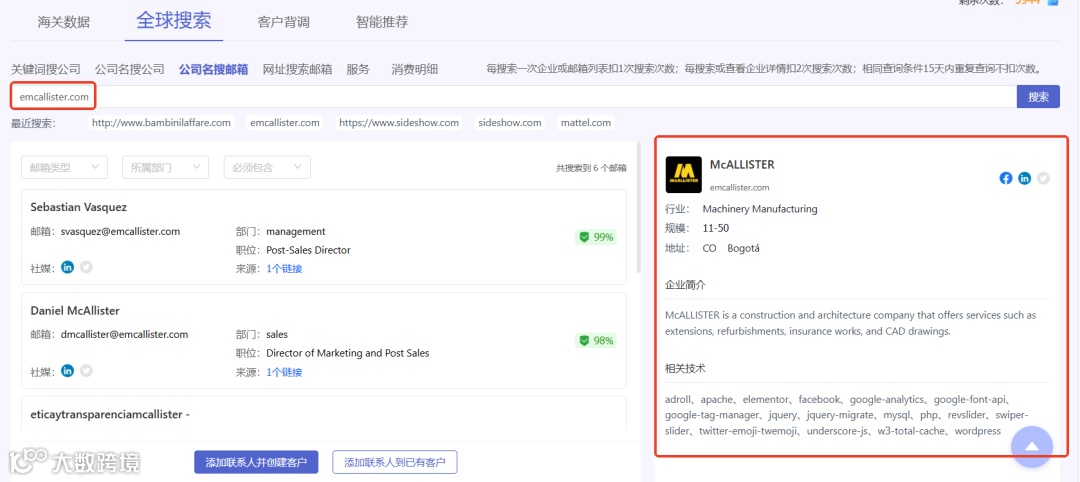Select 公司名搜邮箱 sub-tab

click(214, 69)
